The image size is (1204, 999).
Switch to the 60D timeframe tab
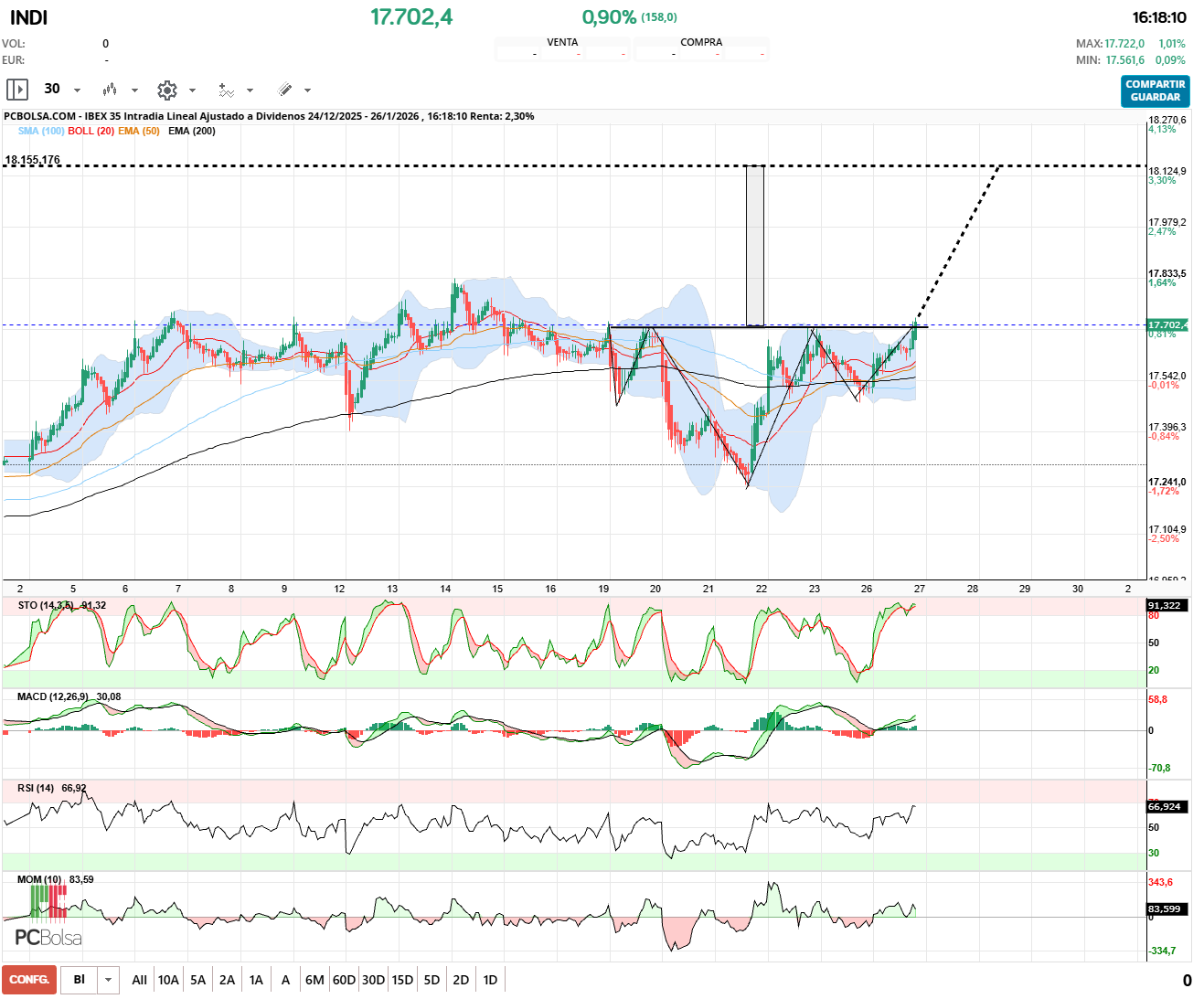point(344,979)
